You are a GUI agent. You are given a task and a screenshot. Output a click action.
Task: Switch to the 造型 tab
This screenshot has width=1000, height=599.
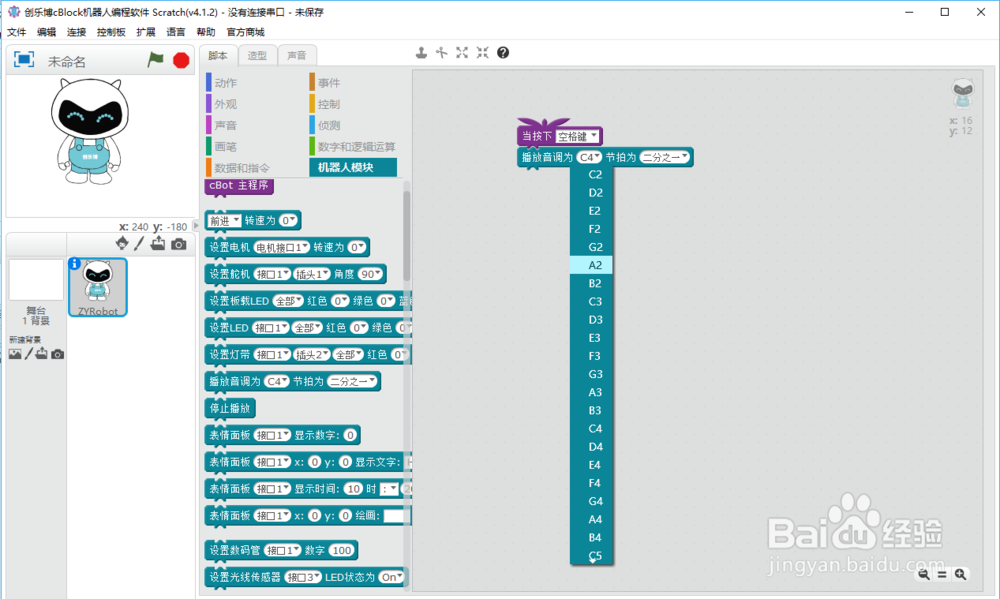point(255,55)
